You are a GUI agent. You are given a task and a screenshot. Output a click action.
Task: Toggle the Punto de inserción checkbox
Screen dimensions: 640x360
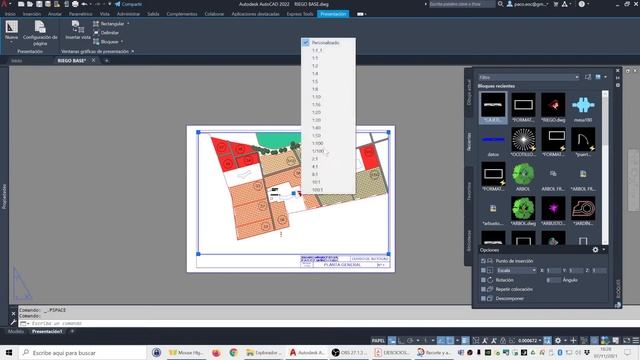point(483,261)
